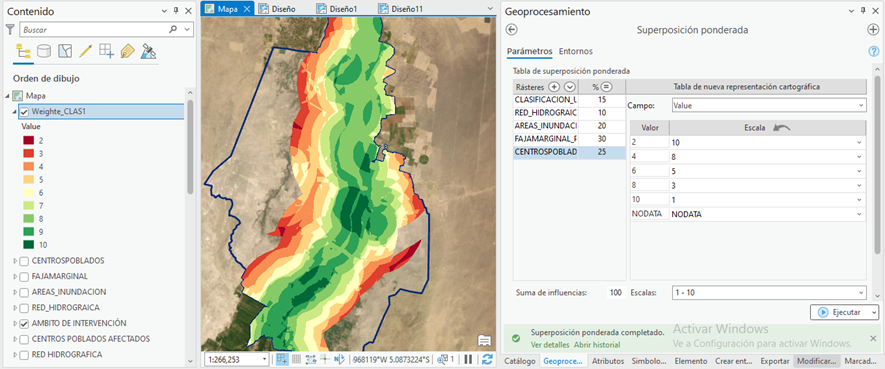The height and width of the screenshot is (369, 885).
Task: Toggle AMBITO DE INTERVENCIÓN layer visibility
Action: [24, 324]
